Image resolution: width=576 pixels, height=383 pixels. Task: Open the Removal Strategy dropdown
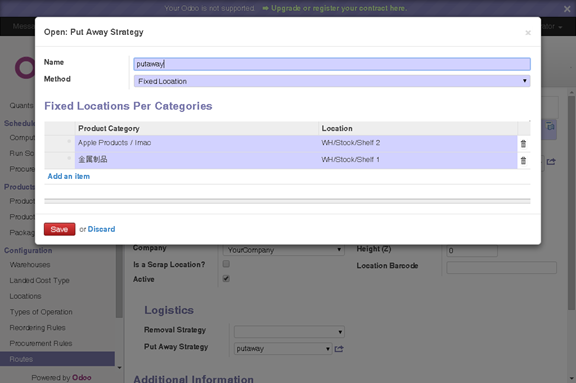(289, 332)
